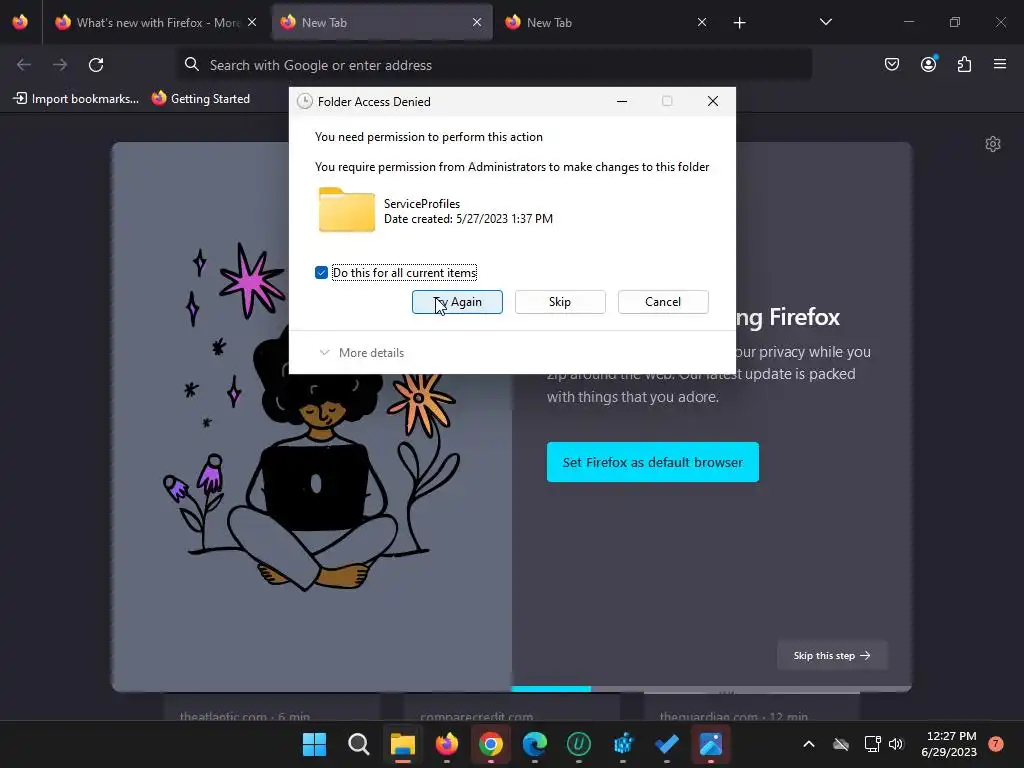Show hidden system tray icons
The height and width of the screenshot is (768, 1024).
coord(808,744)
